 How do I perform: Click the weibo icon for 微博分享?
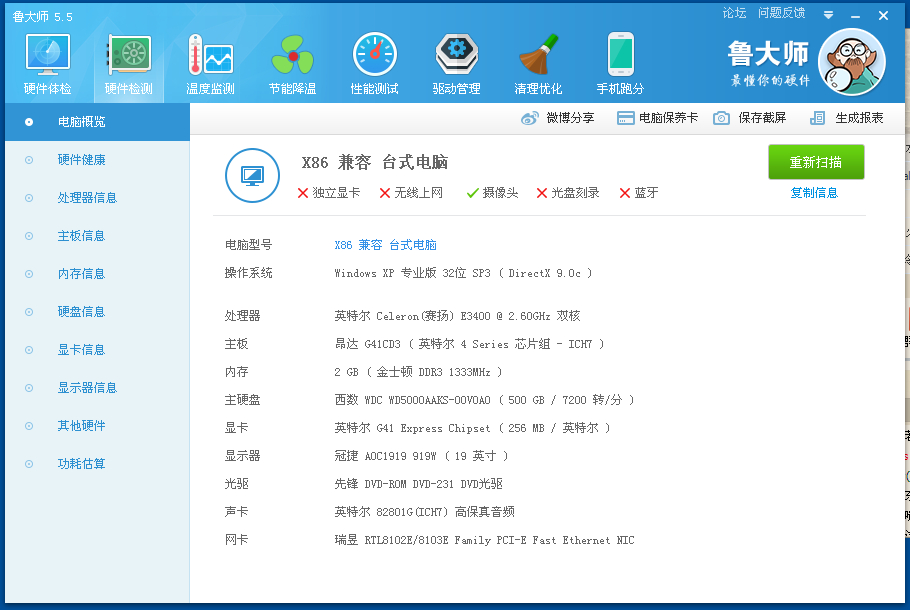pyautogui.click(x=530, y=118)
